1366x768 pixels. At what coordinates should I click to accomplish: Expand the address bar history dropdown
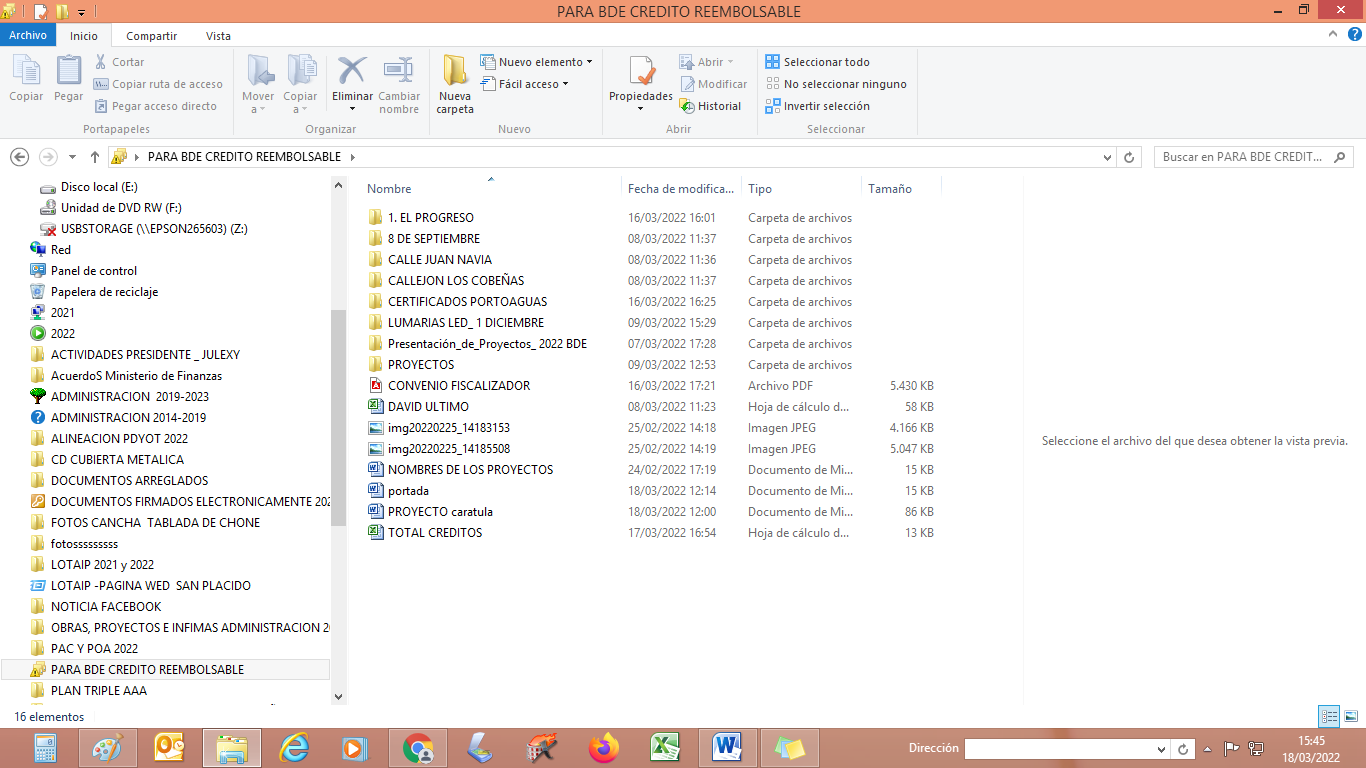(1107, 157)
